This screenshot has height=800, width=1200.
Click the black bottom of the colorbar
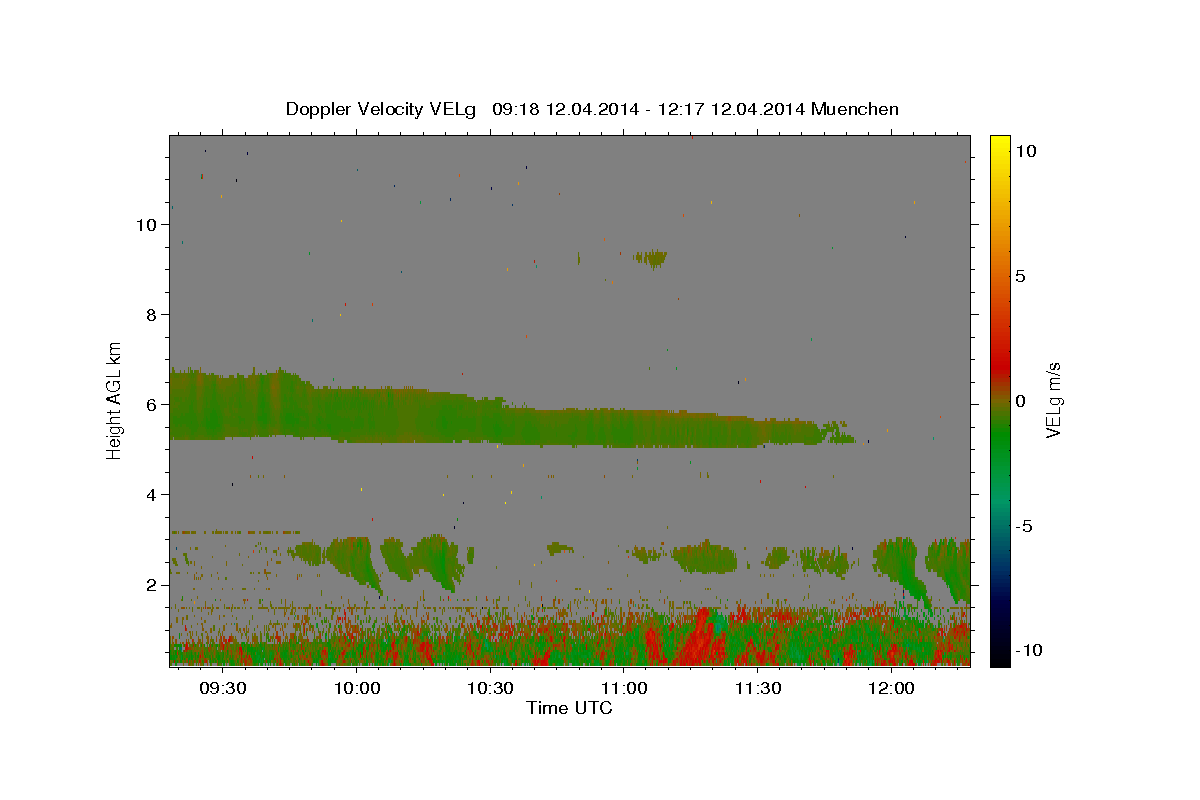point(1000,659)
